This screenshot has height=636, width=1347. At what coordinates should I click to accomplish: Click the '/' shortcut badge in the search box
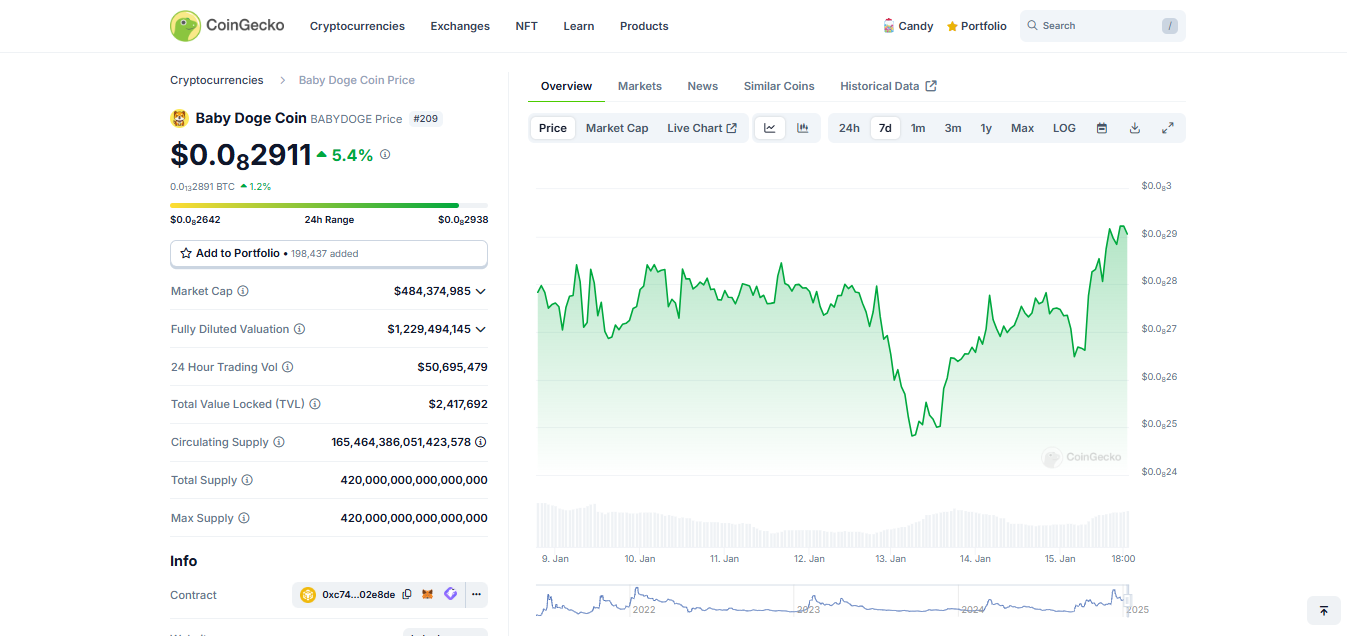pyautogui.click(x=1170, y=26)
